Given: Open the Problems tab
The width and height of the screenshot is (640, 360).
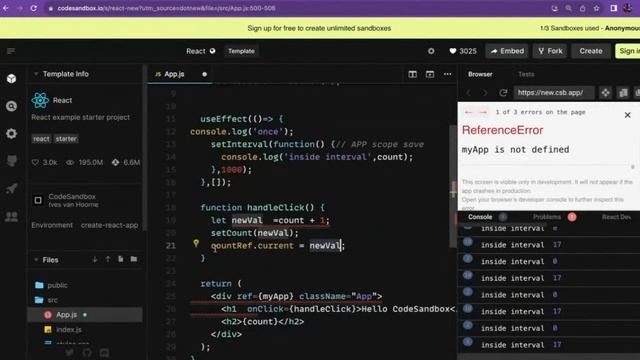Looking at the screenshot, I should (x=547, y=217).
